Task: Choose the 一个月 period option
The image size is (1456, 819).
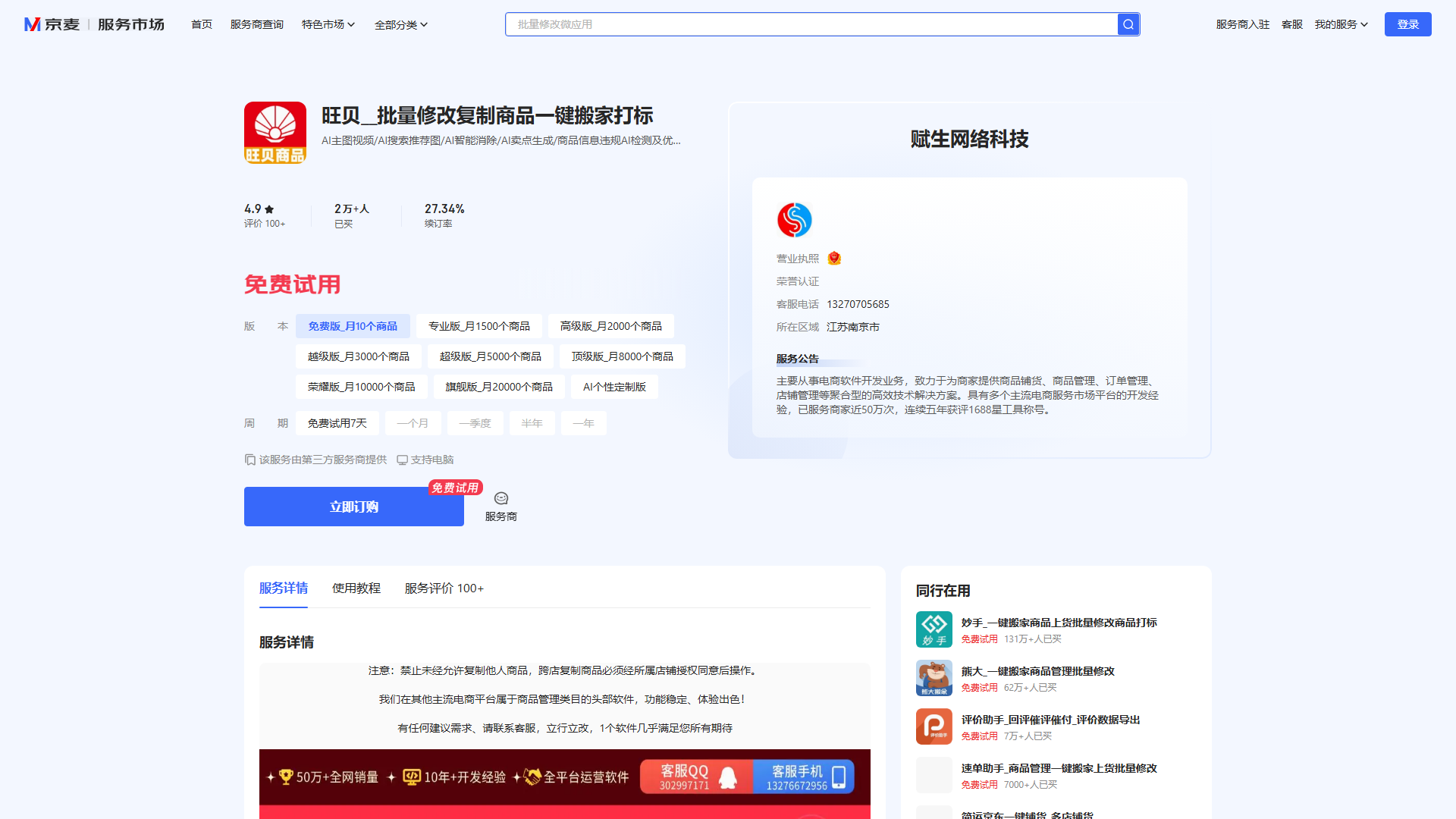Action: point(413,423)
